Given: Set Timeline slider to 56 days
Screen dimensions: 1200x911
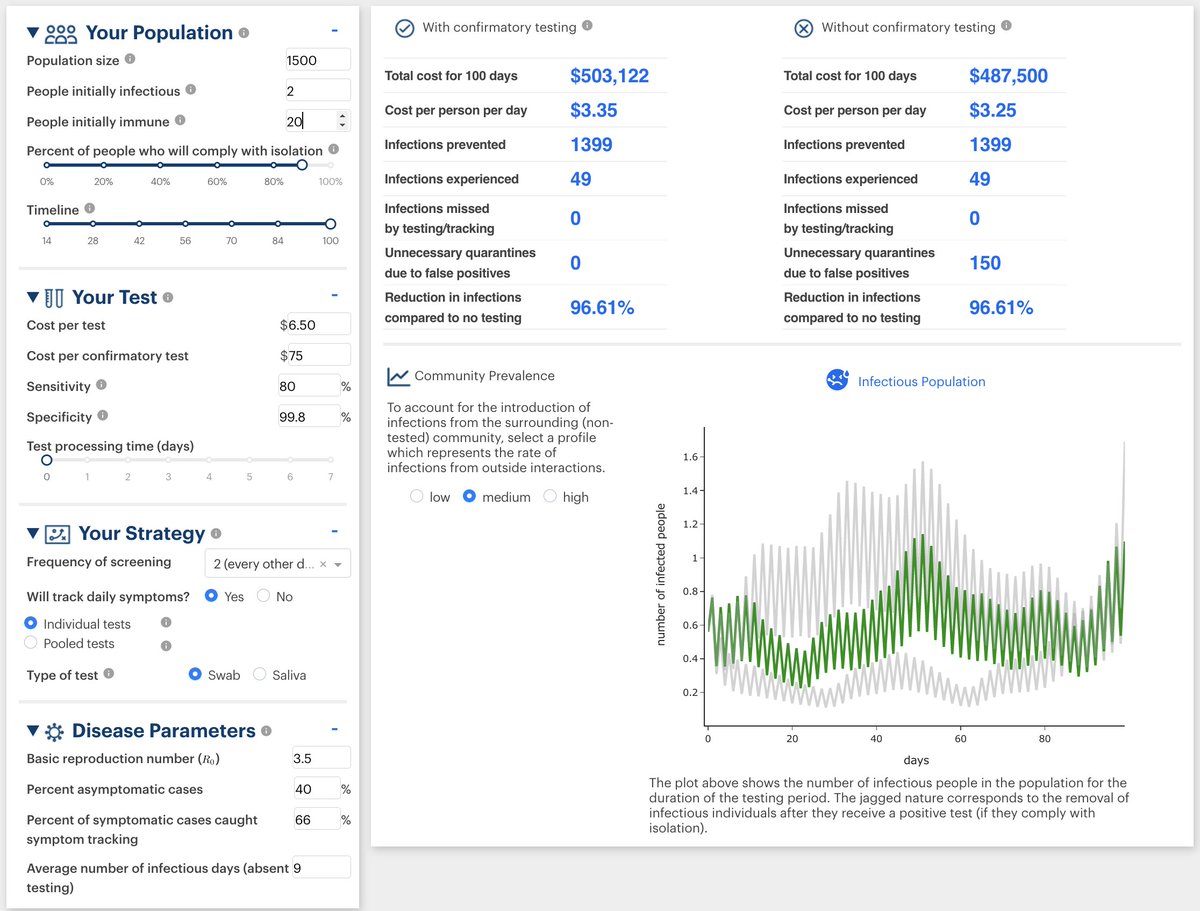Looking at the screenshot, I should pos(185,224).
